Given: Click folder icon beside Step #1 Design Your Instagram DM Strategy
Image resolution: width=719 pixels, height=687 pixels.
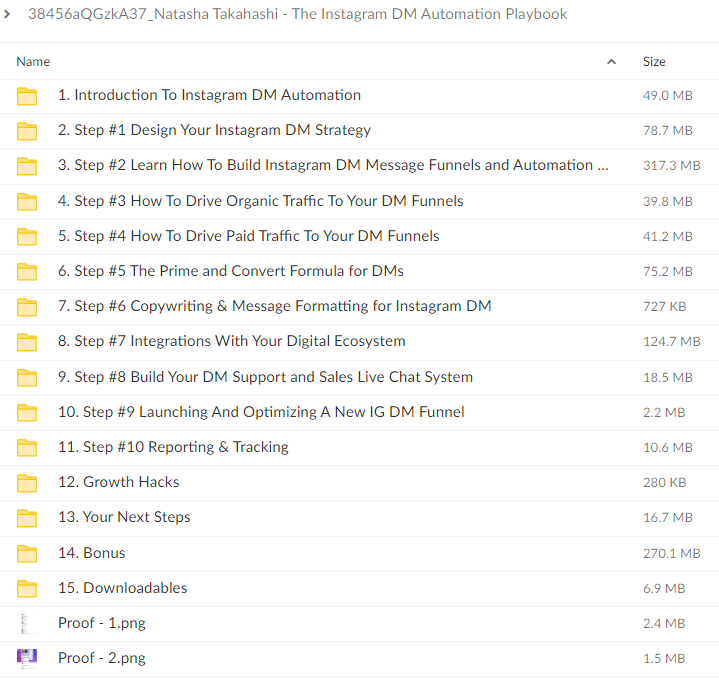Looking at the screenshot, I should click(27, 131).
